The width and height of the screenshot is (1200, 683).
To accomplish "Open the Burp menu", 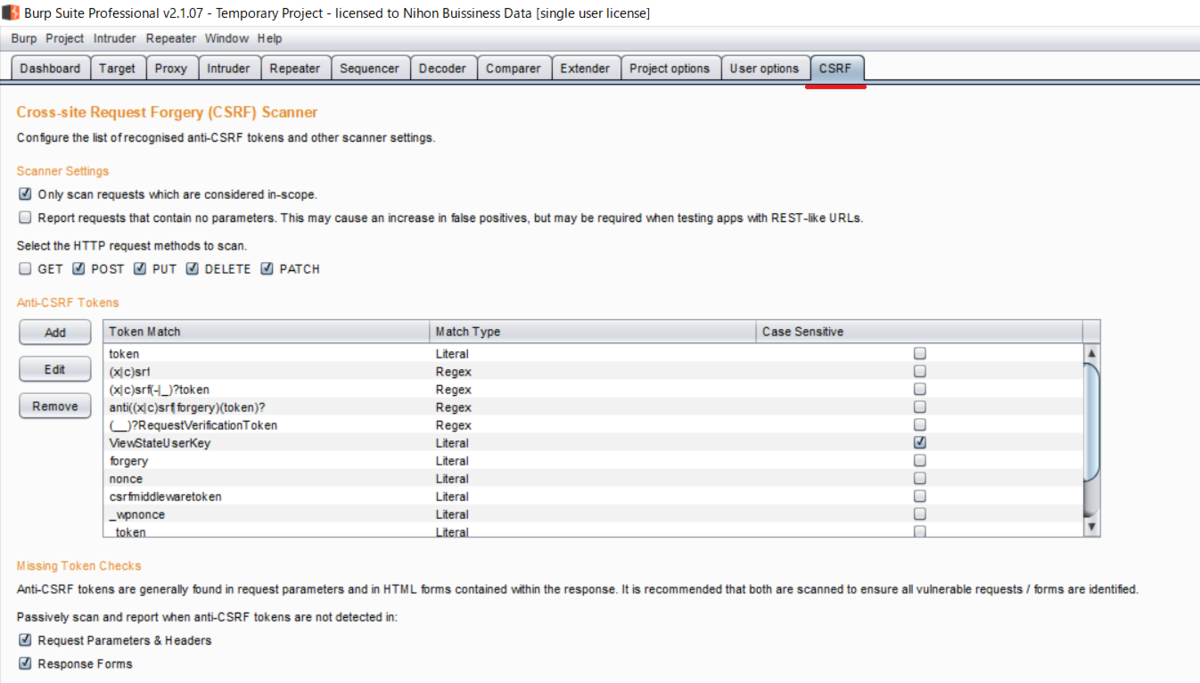I will [22, 38].
